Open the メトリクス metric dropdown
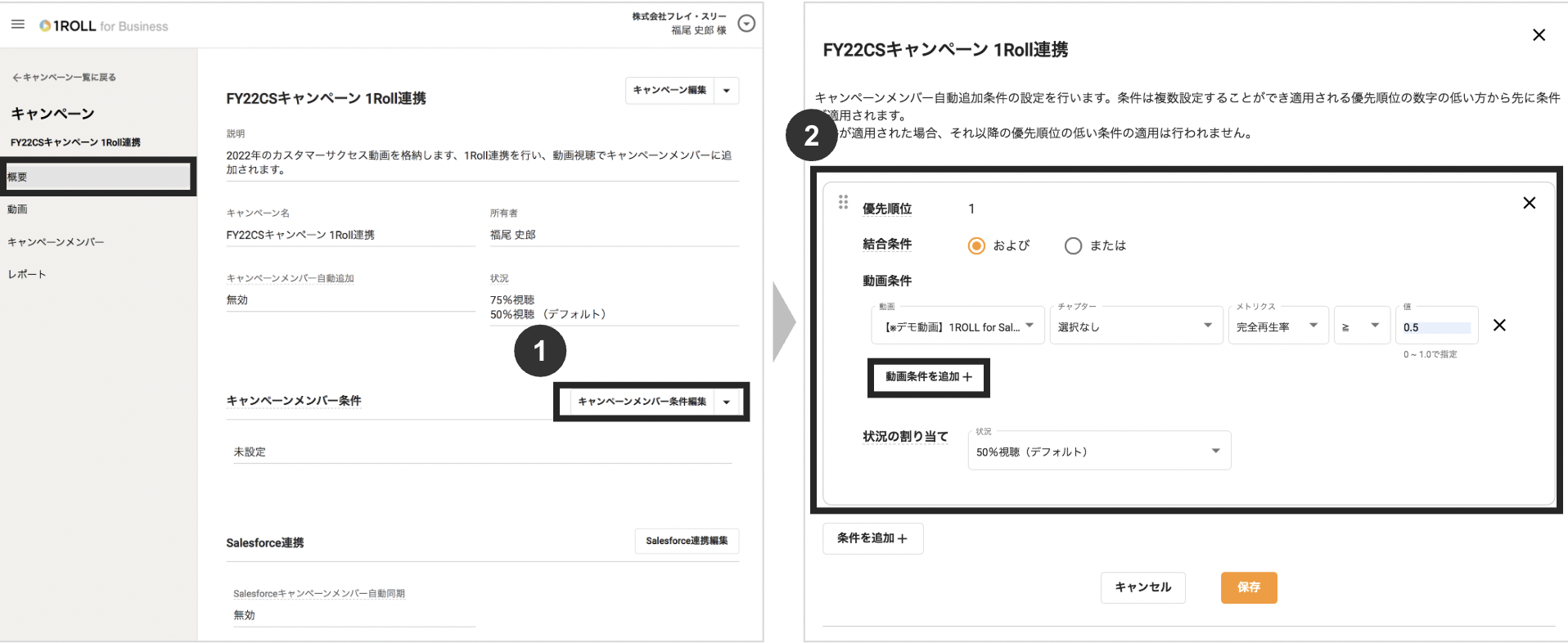The image size is (1568, 643). tap(1278, 326)
